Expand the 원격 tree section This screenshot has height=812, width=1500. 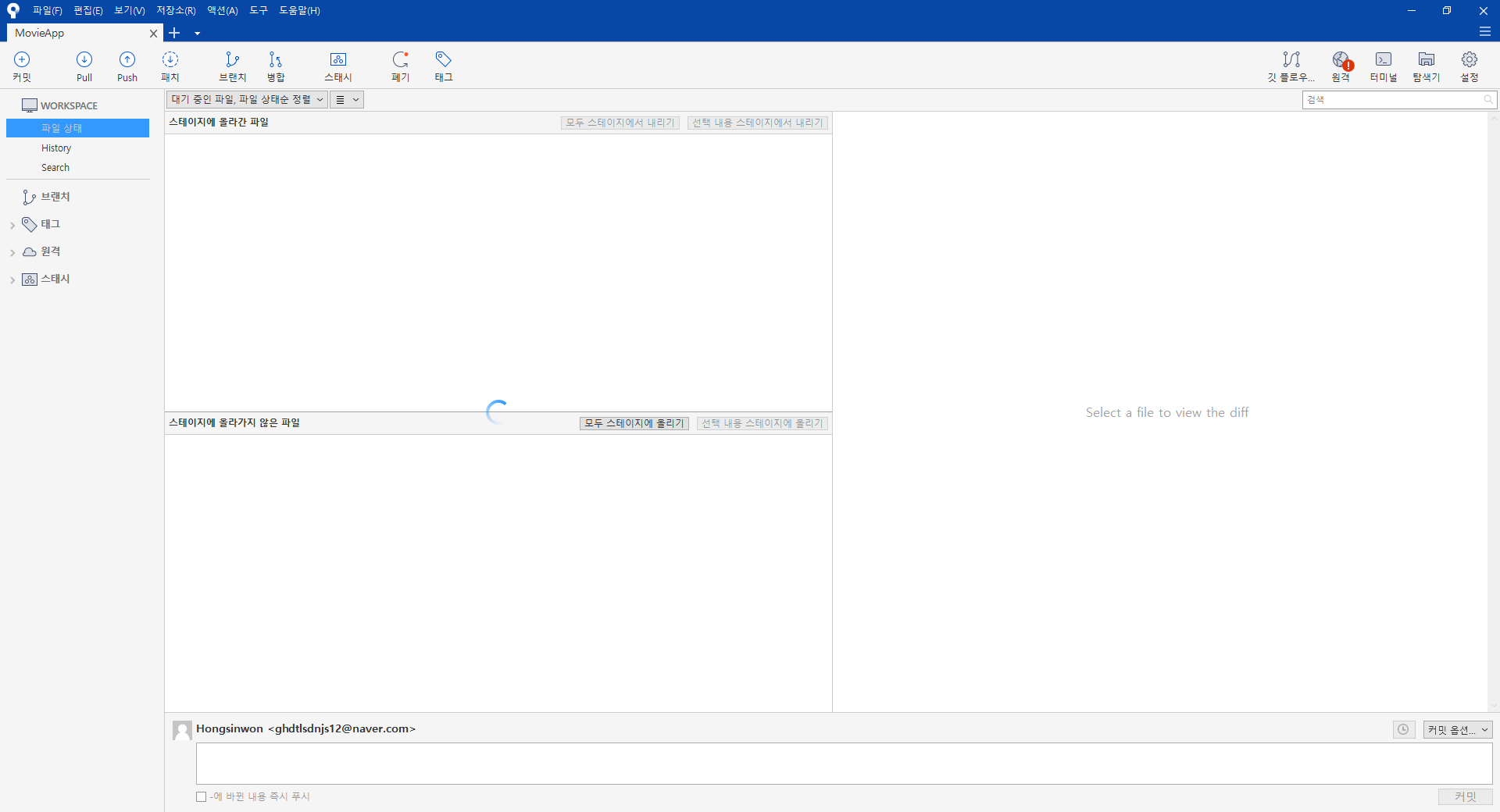pyautogui.click(x=12, y=252)
